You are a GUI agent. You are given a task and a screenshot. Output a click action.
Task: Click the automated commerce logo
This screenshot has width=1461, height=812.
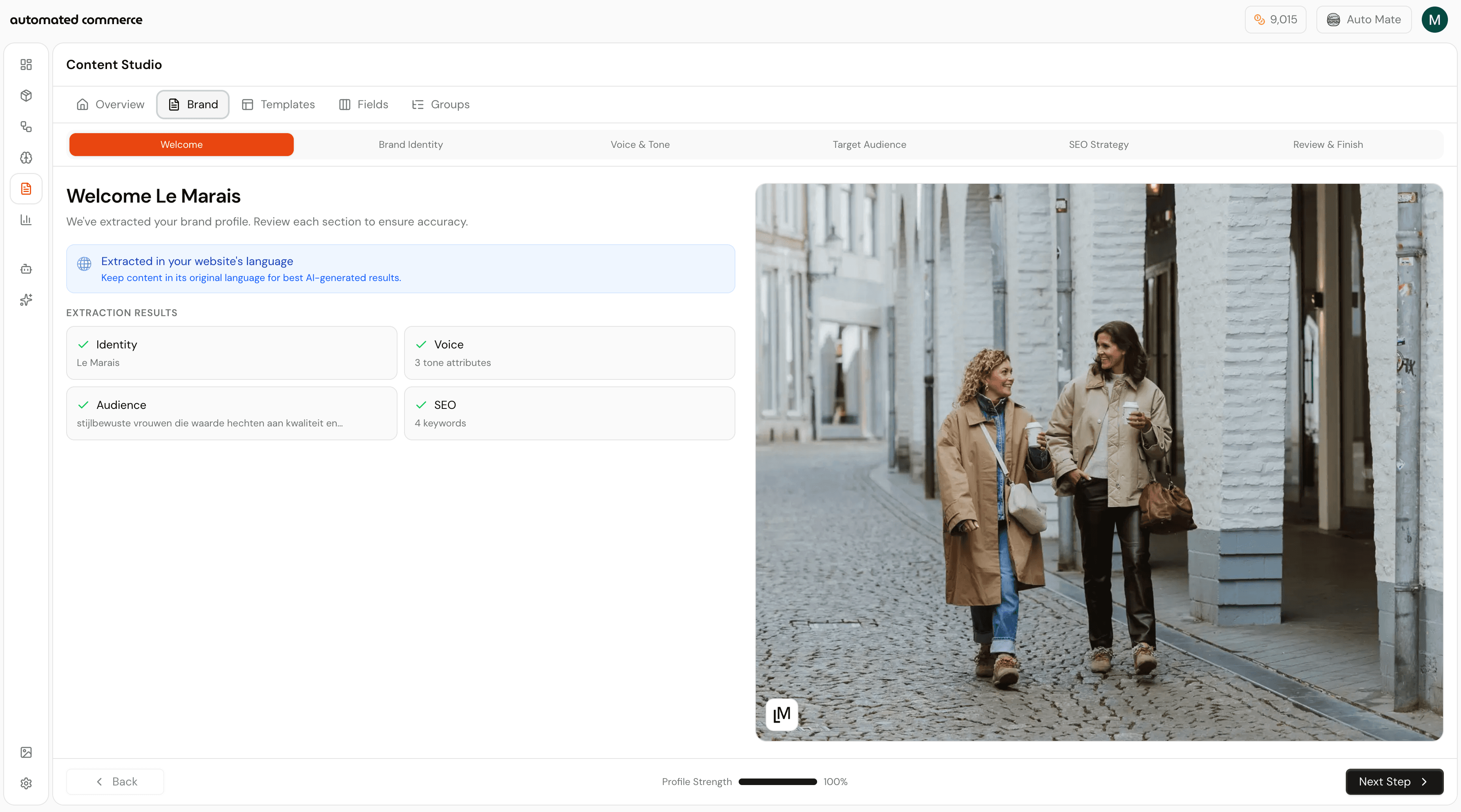pyautogui.click(x=76, y=20)
